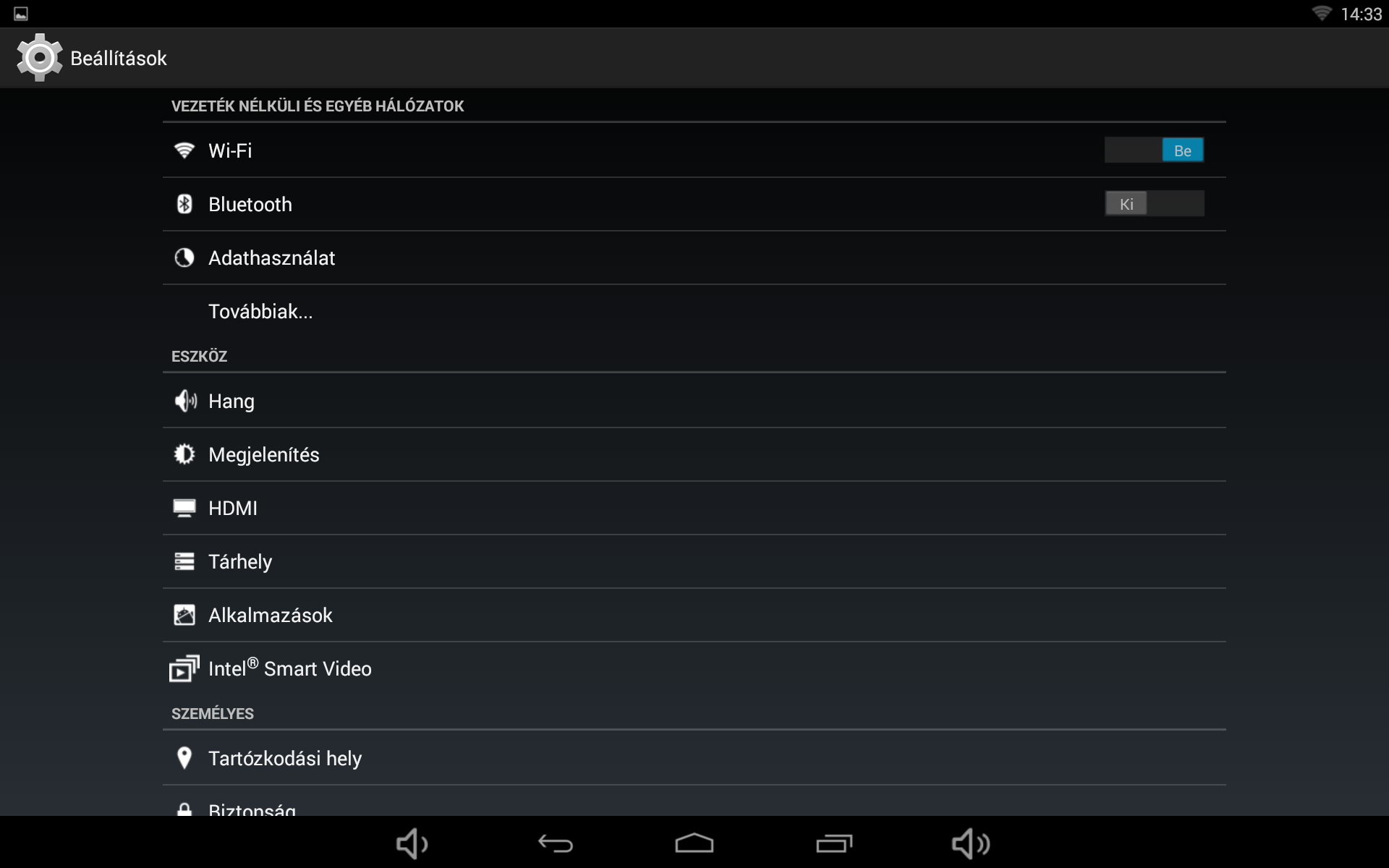Screen dimensions: 1389x868
Task: Tap the Tárhely storage icon
Action: tap(184, 561)
